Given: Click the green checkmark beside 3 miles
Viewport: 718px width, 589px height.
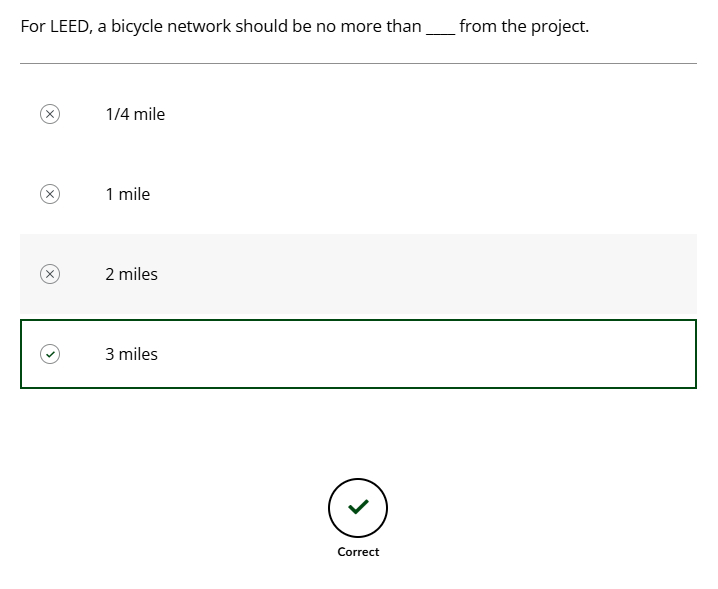Looking at the screenshot, I should point(50,354).
